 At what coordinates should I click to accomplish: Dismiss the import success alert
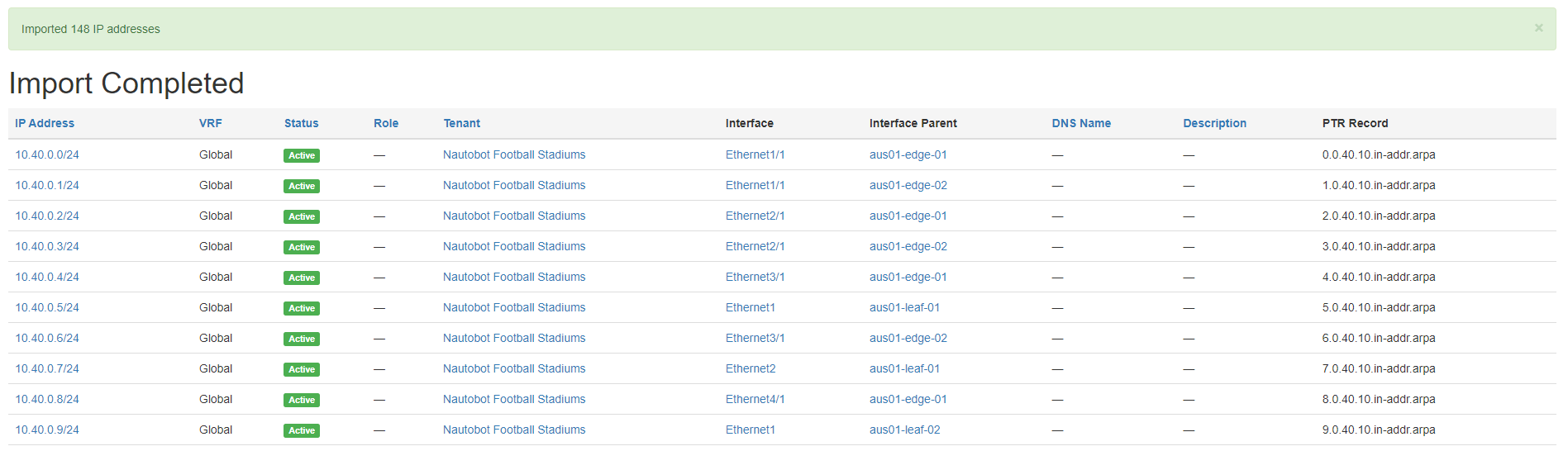pyautogui.click(x=1538, y=28)
